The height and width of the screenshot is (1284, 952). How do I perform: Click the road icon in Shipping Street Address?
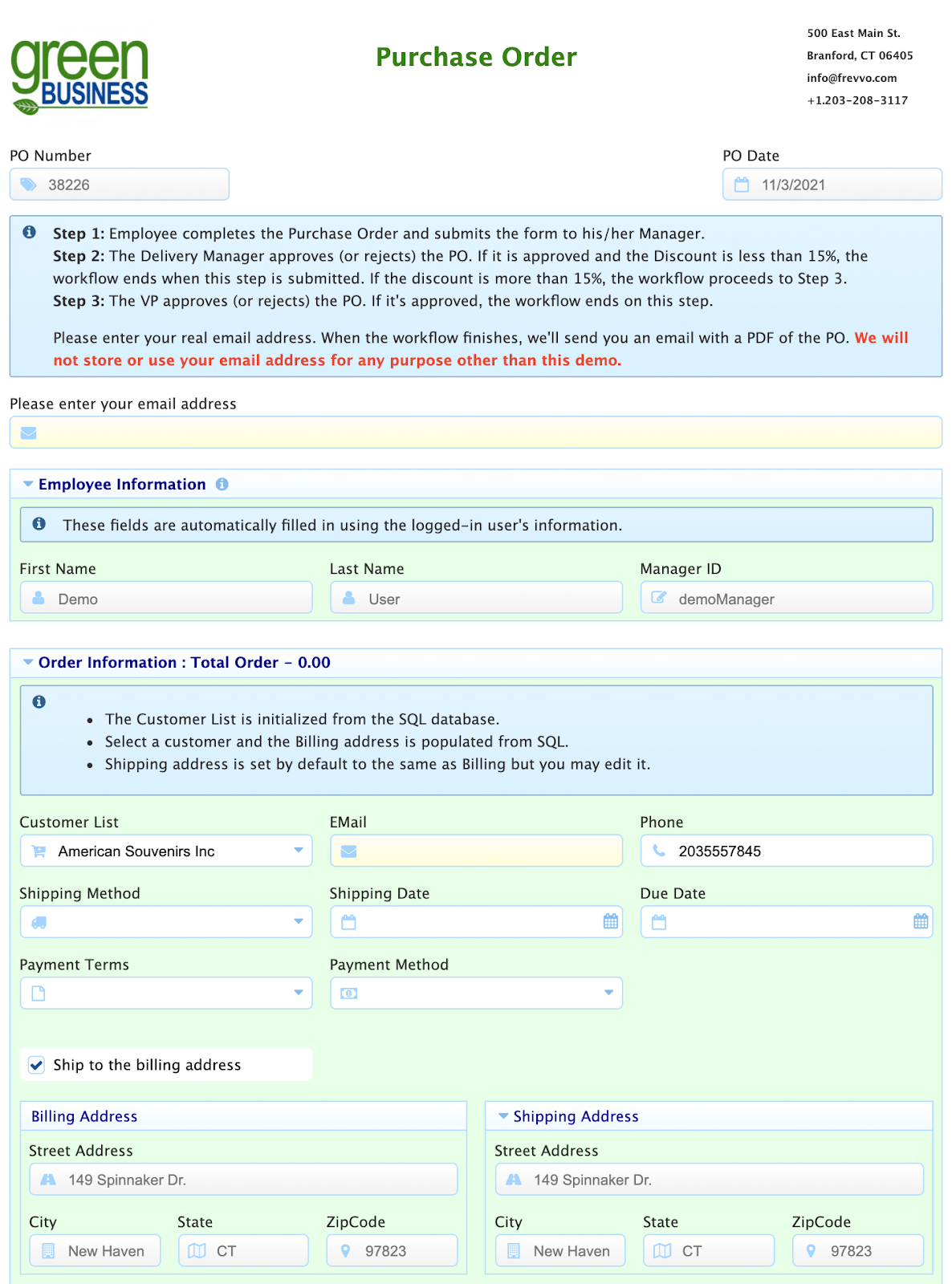514,1180
